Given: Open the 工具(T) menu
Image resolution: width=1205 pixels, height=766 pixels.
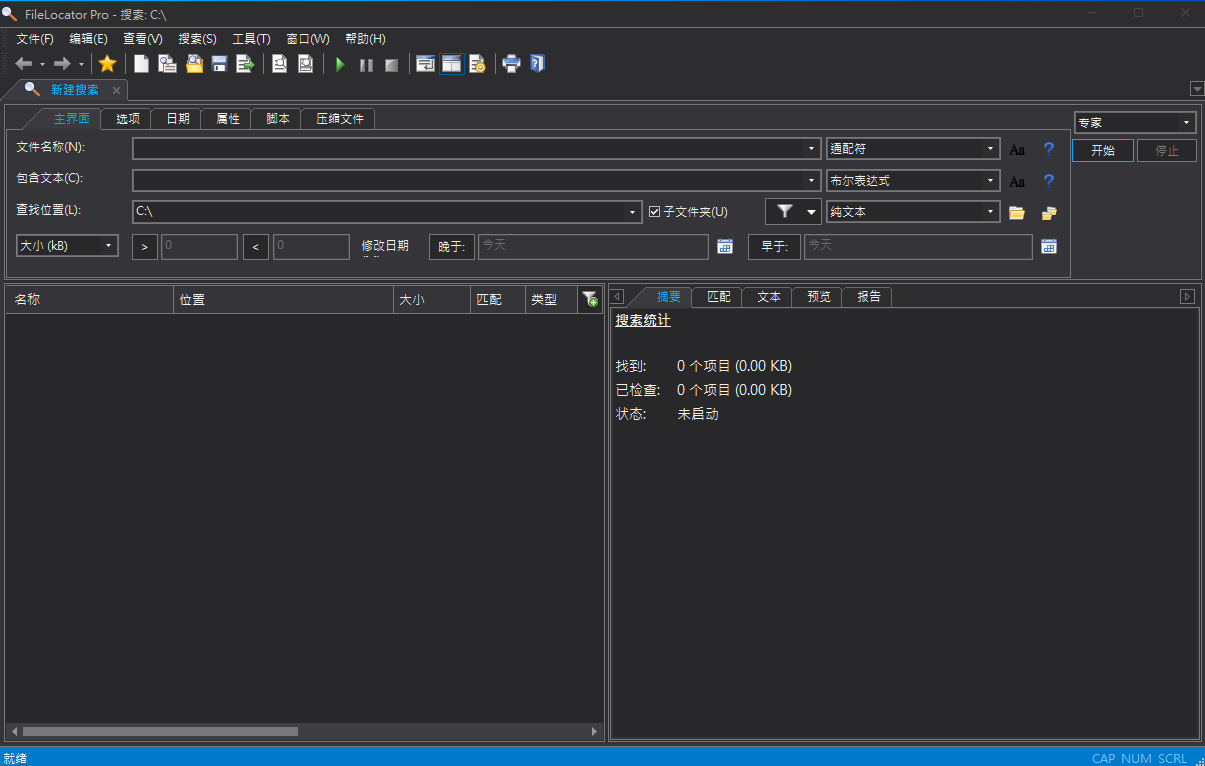Looking at the screenshot, I should coord(251,39).
